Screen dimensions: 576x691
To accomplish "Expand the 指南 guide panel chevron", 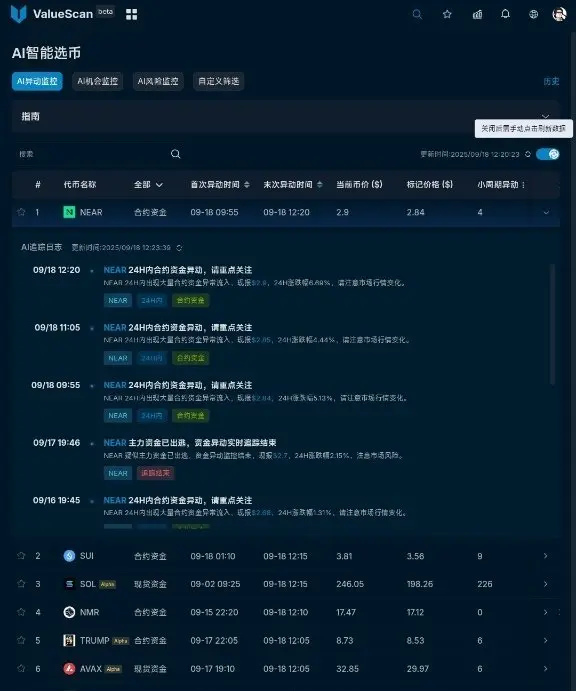I will click(546, 116).
